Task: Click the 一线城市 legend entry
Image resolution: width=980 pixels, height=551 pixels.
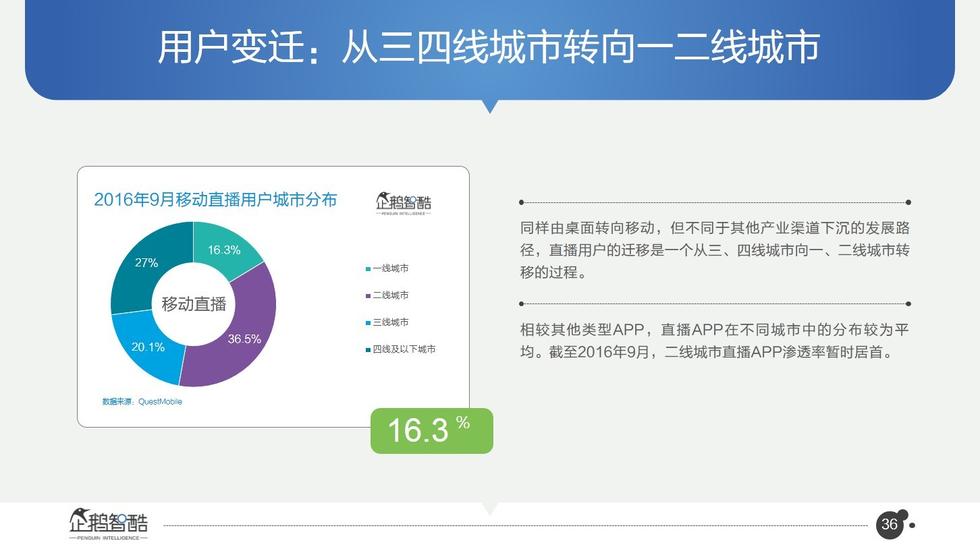Action: pos(387,268)
